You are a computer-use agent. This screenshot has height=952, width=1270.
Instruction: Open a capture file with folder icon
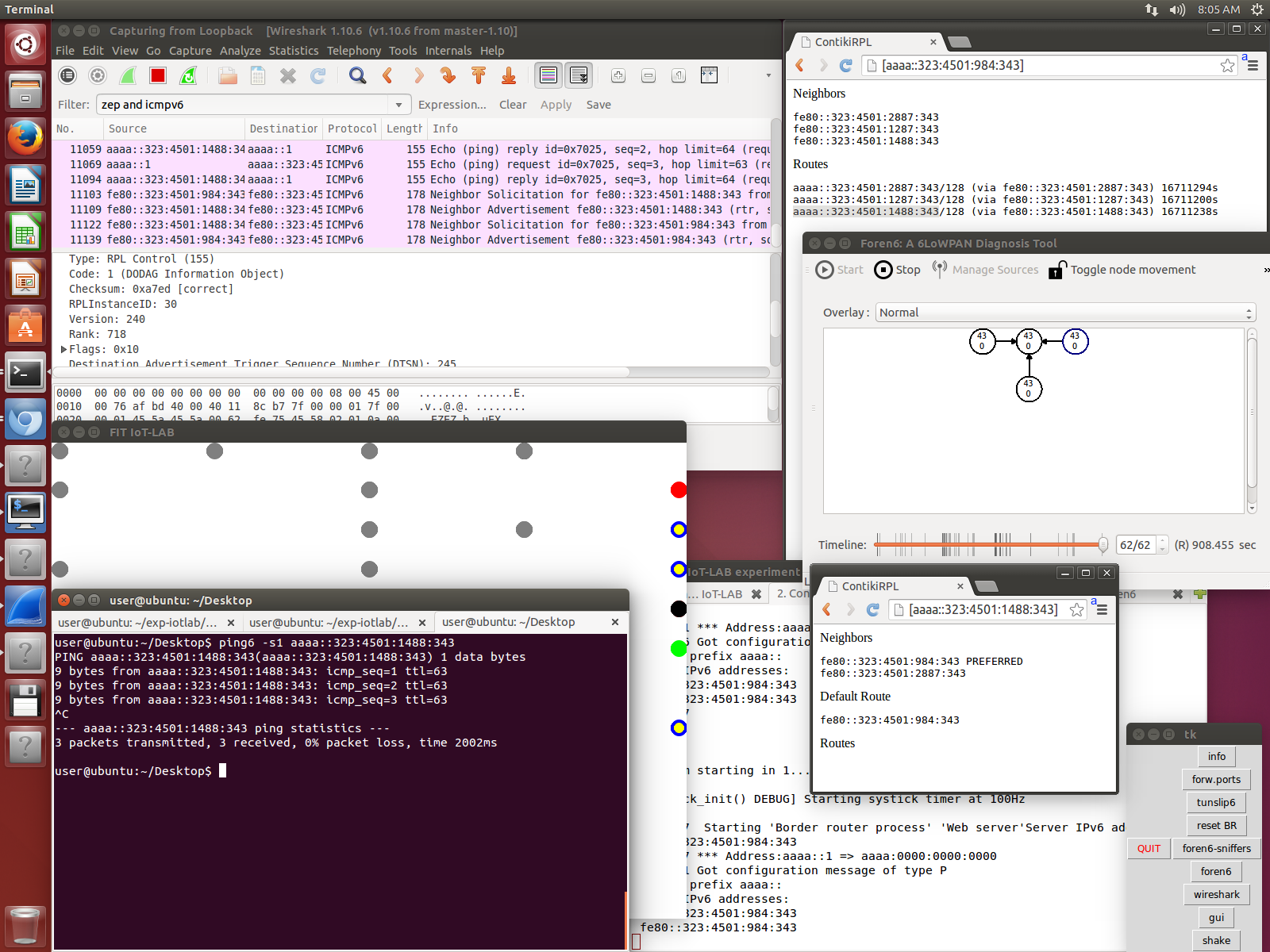228,75
